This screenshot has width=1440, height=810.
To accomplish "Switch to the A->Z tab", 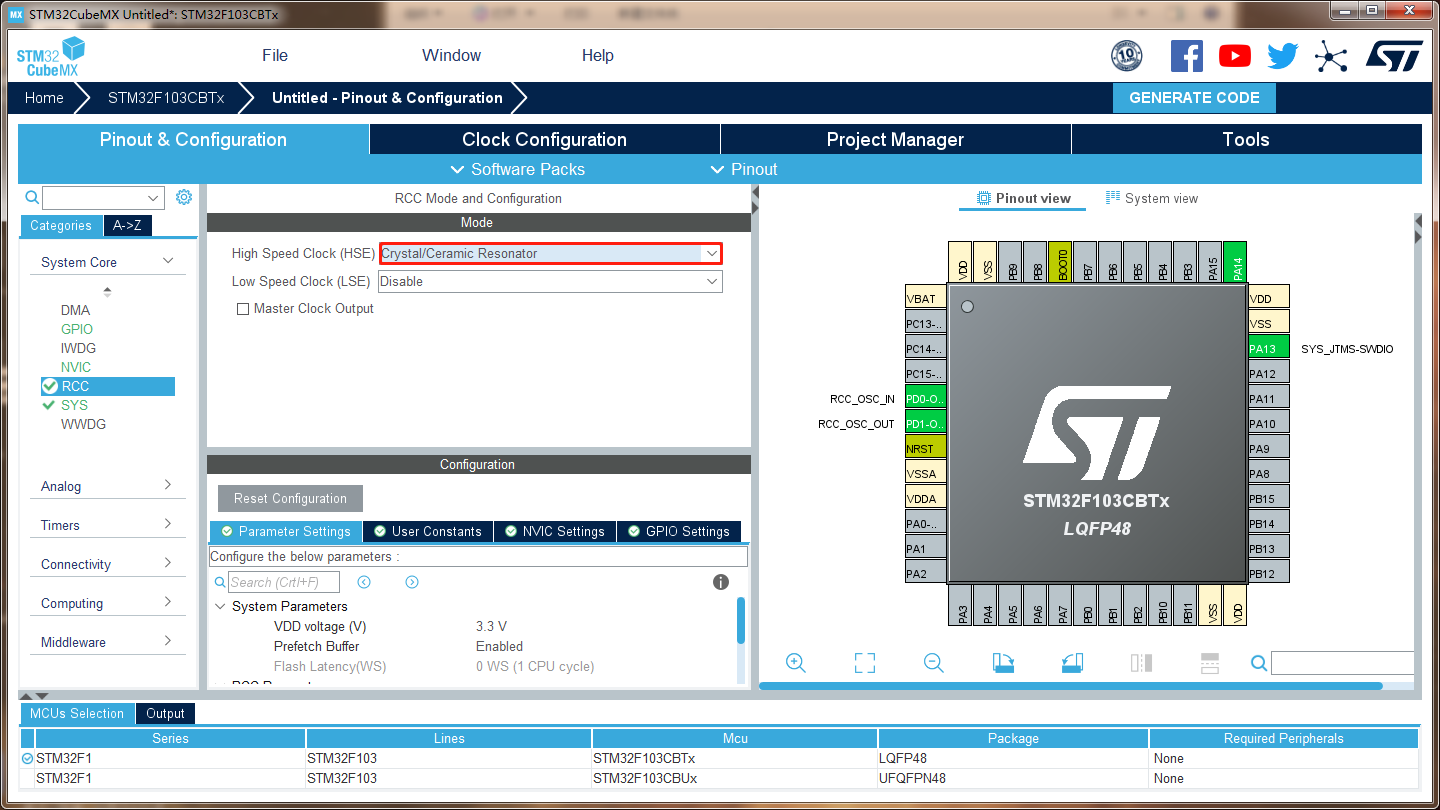I will [x=127, y=226].
